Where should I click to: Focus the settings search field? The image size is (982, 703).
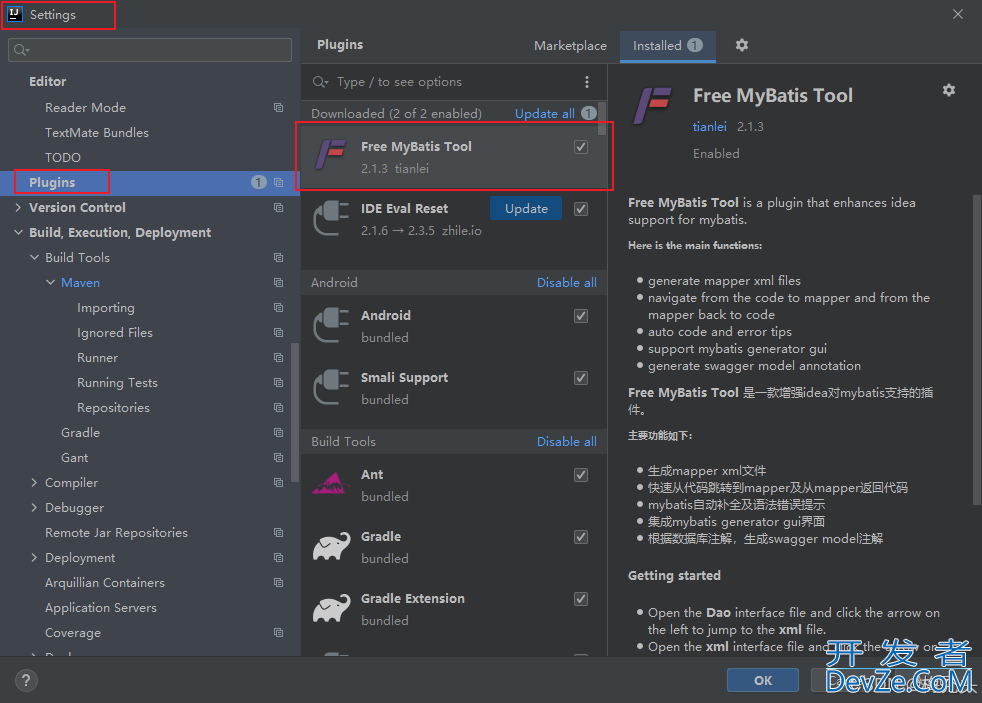tap(150, 50)
